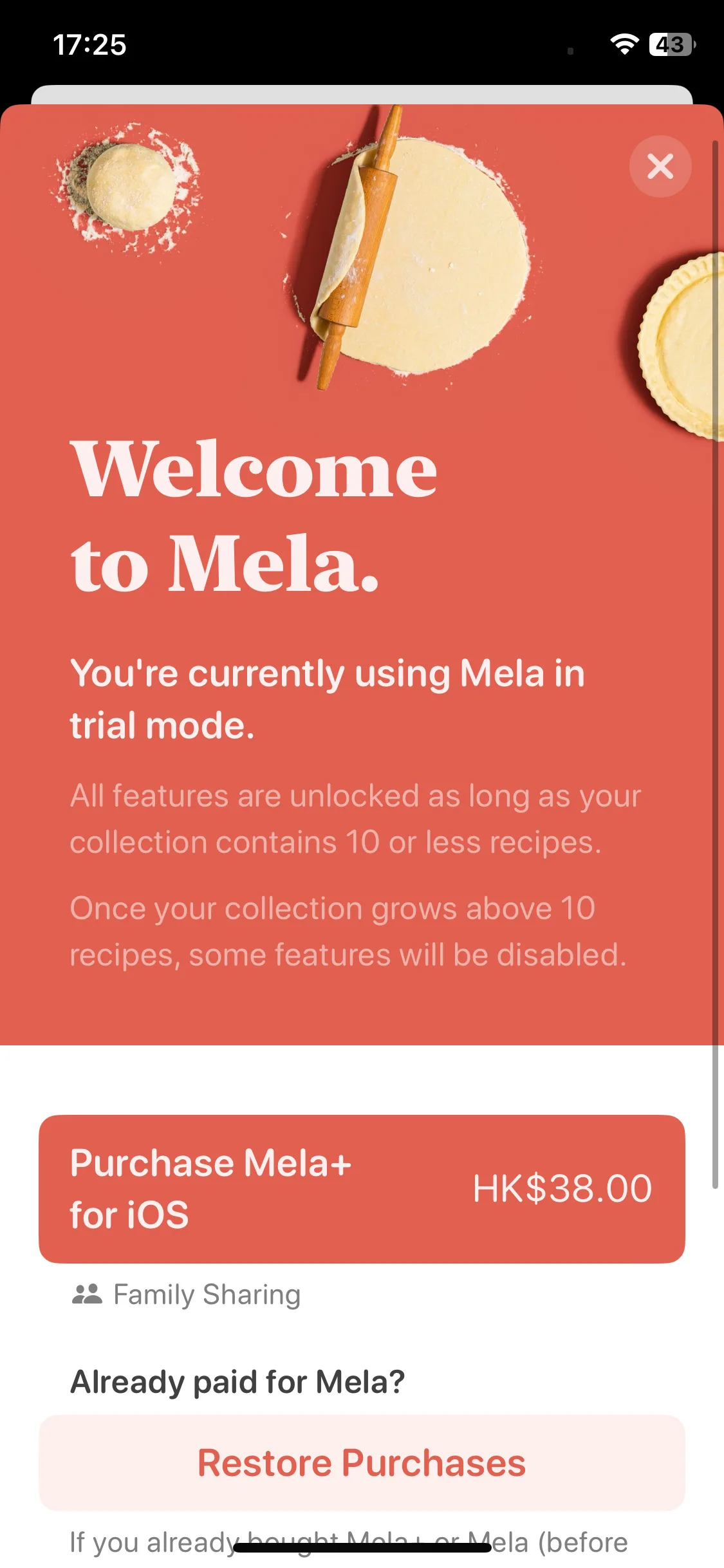Tap the small dough ball image

pos(129,187)
